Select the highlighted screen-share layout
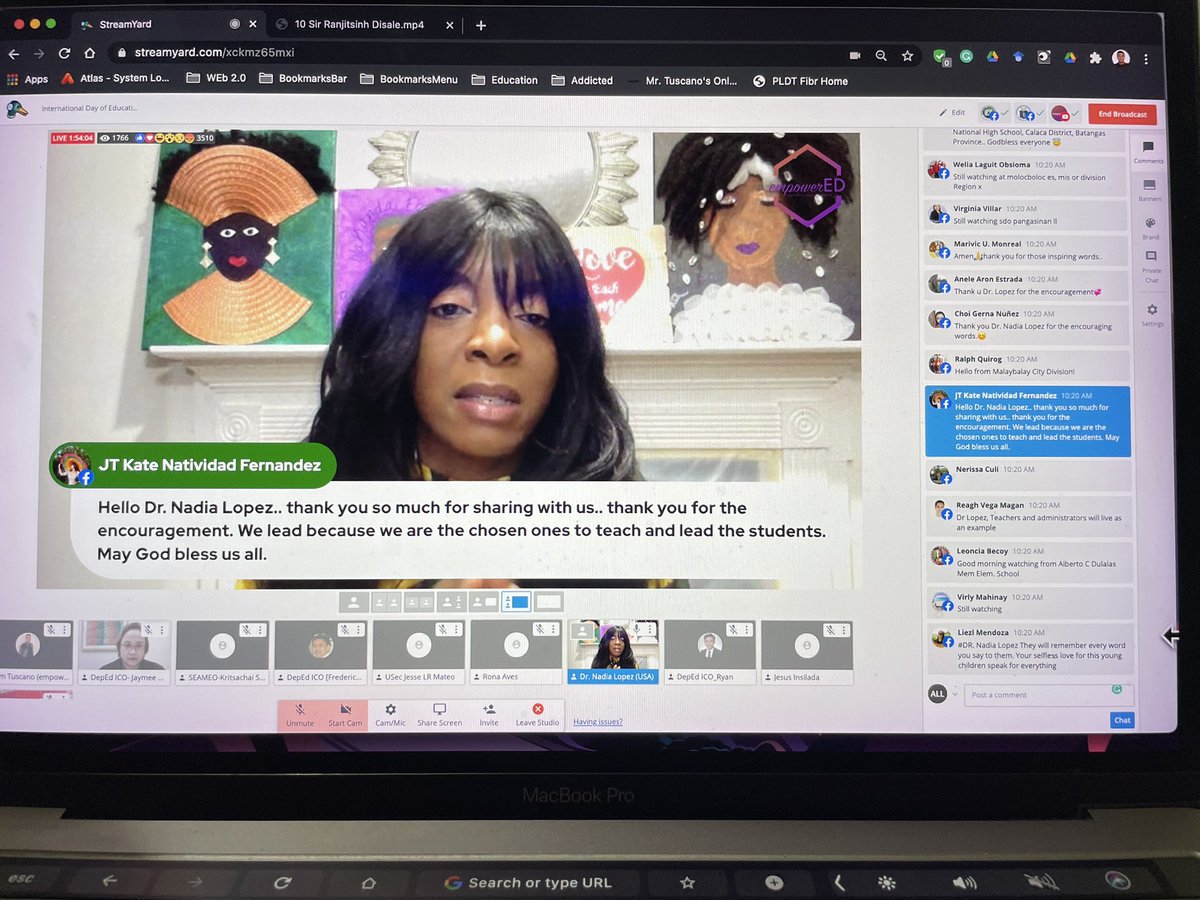This screenshot has width=1200, height=900. pyautogui.click(x=516, y=602)
